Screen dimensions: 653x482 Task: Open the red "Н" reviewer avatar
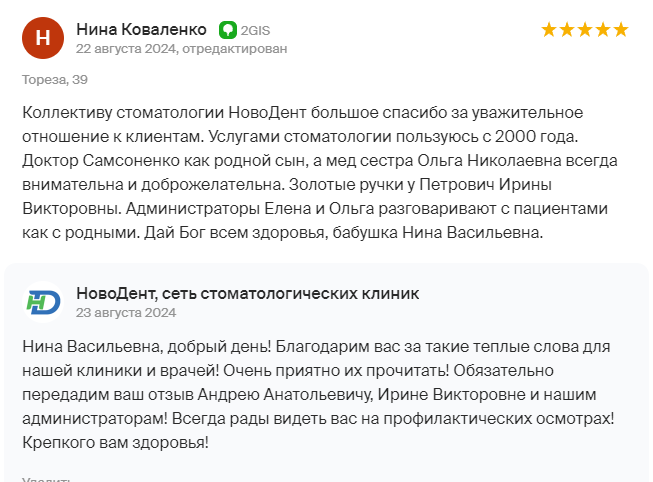pyautogui.click(x=43, y=38)
